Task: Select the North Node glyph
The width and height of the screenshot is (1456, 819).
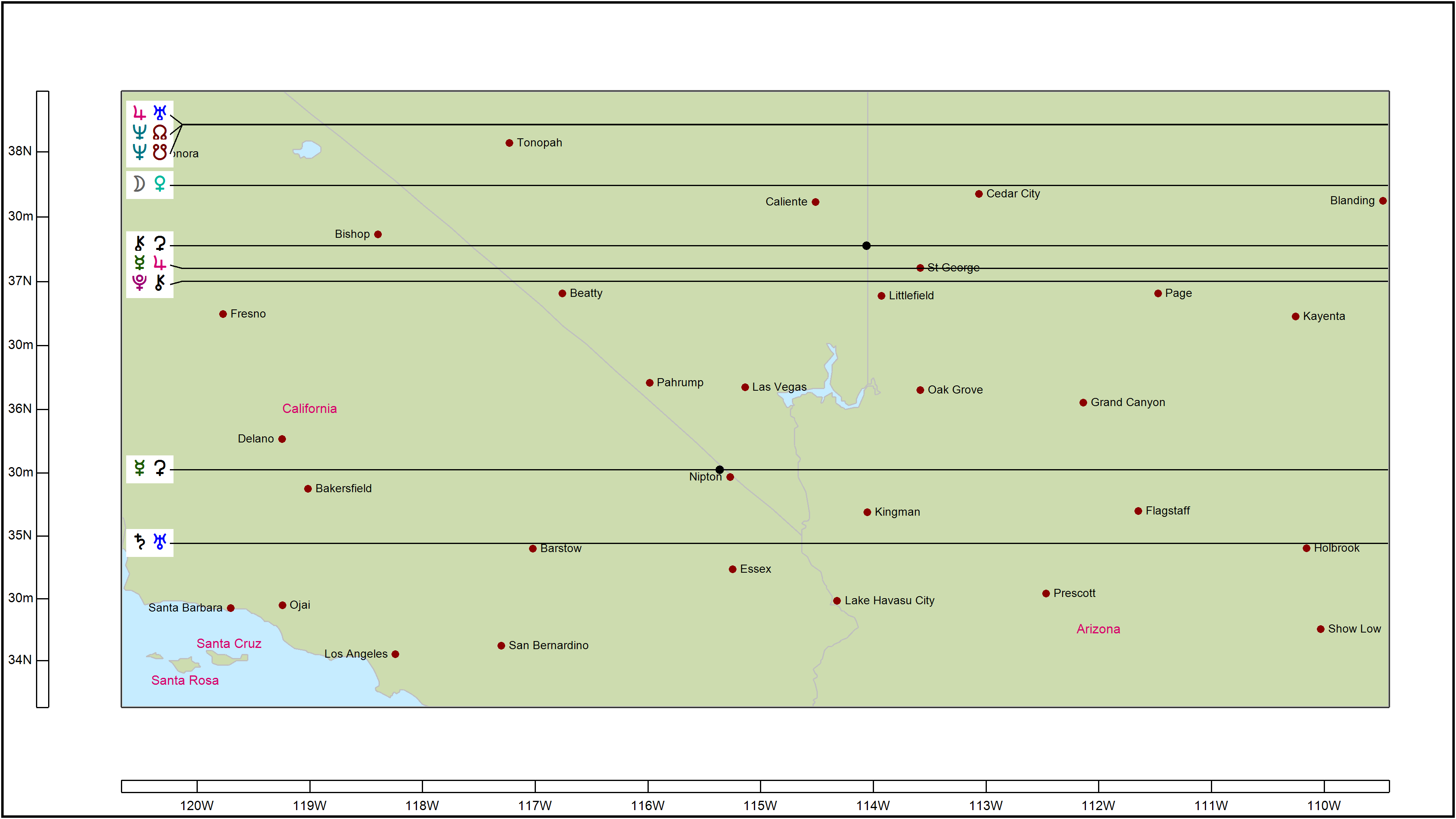Action: click(x=160, y=132)
